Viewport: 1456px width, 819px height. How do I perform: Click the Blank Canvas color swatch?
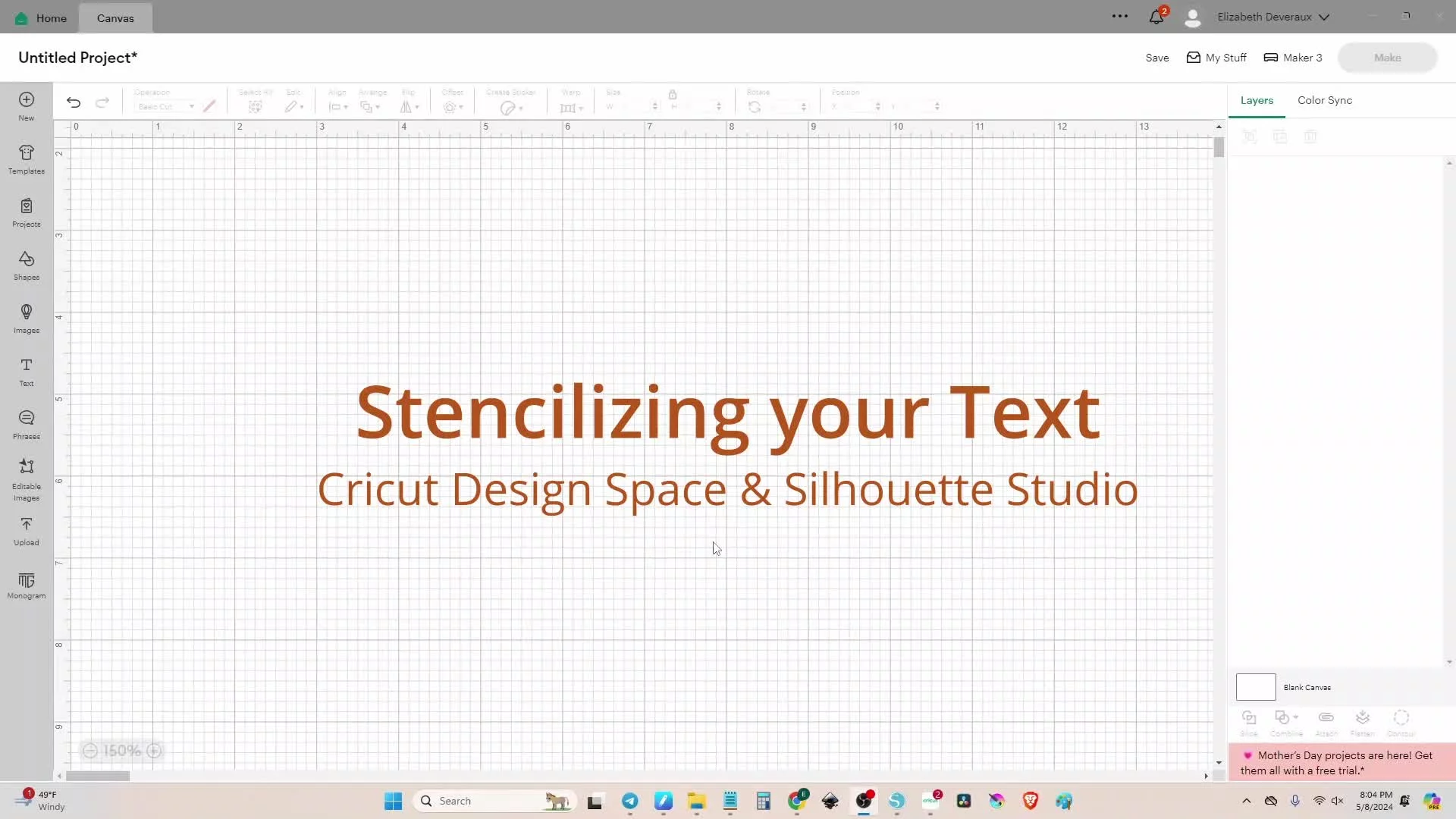pyautogui.click(x=1256, y=687)
